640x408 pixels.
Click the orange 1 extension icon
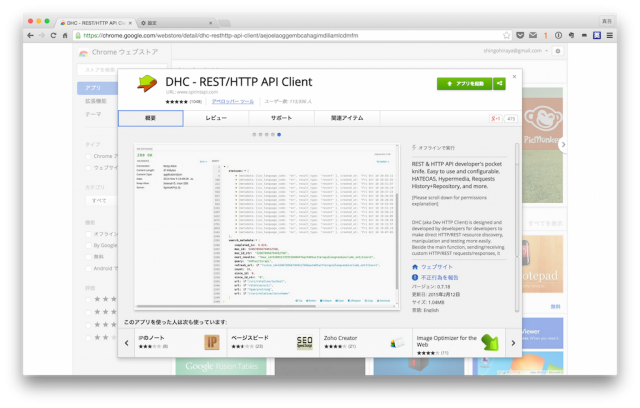click(545, 35)
